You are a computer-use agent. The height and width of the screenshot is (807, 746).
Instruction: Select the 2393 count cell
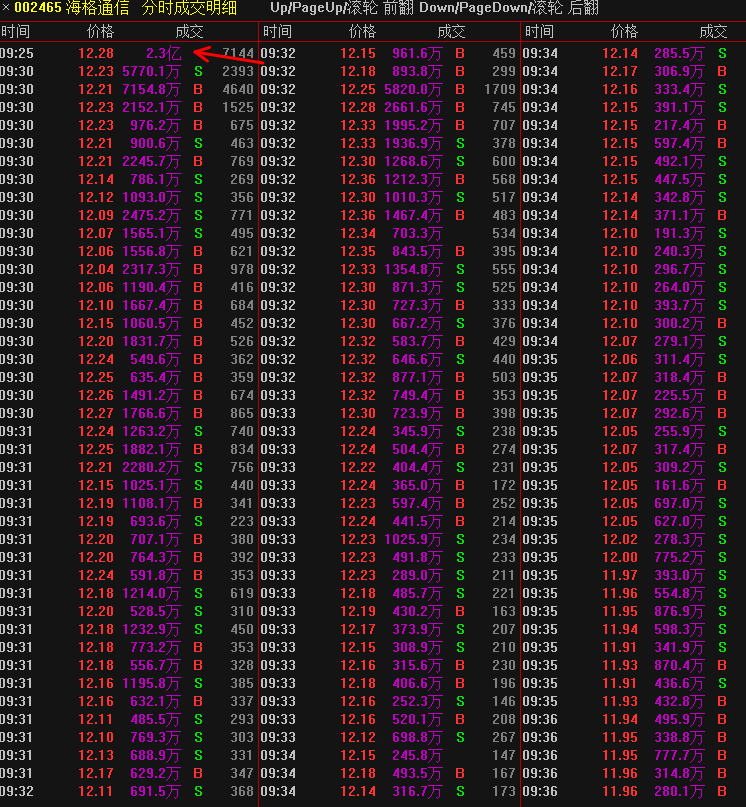coord(238,72)
